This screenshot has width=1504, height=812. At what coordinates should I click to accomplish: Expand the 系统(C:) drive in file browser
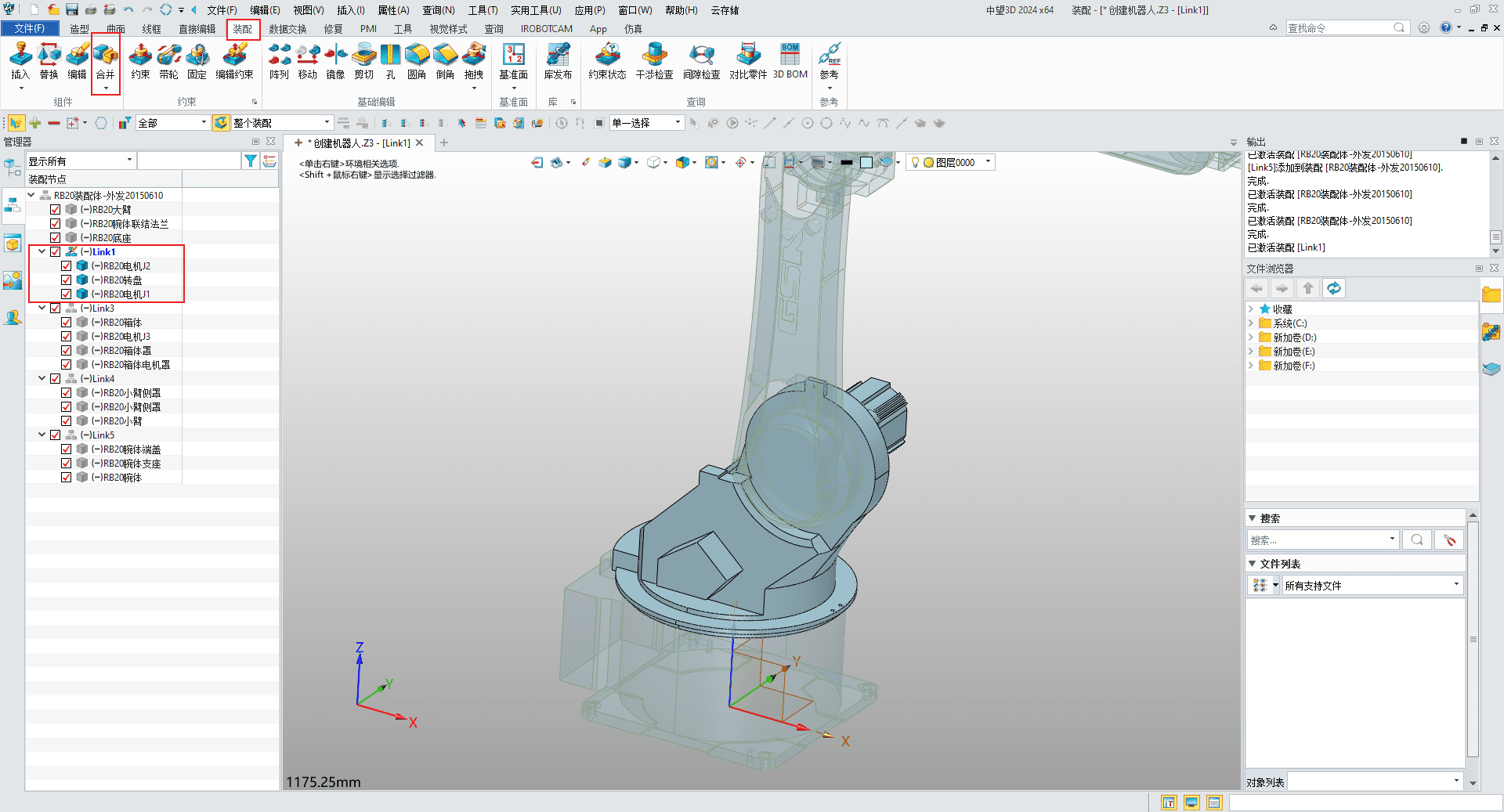(x=1251, y=323)
